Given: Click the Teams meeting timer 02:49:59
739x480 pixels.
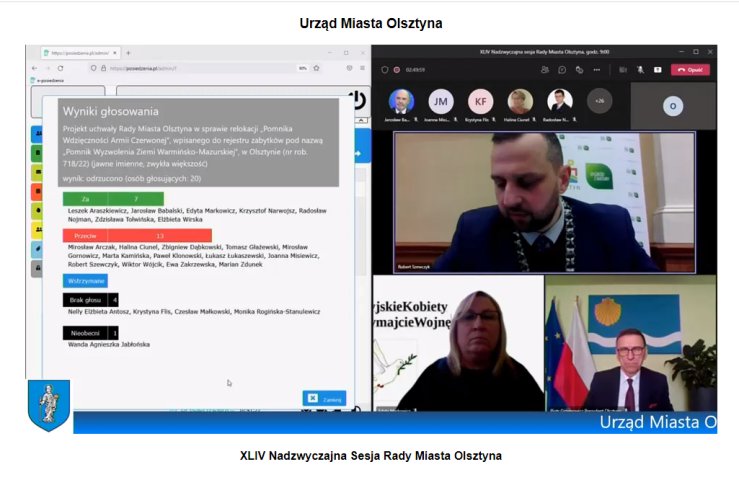Looking at the screenshot, I should coord(415,70).
